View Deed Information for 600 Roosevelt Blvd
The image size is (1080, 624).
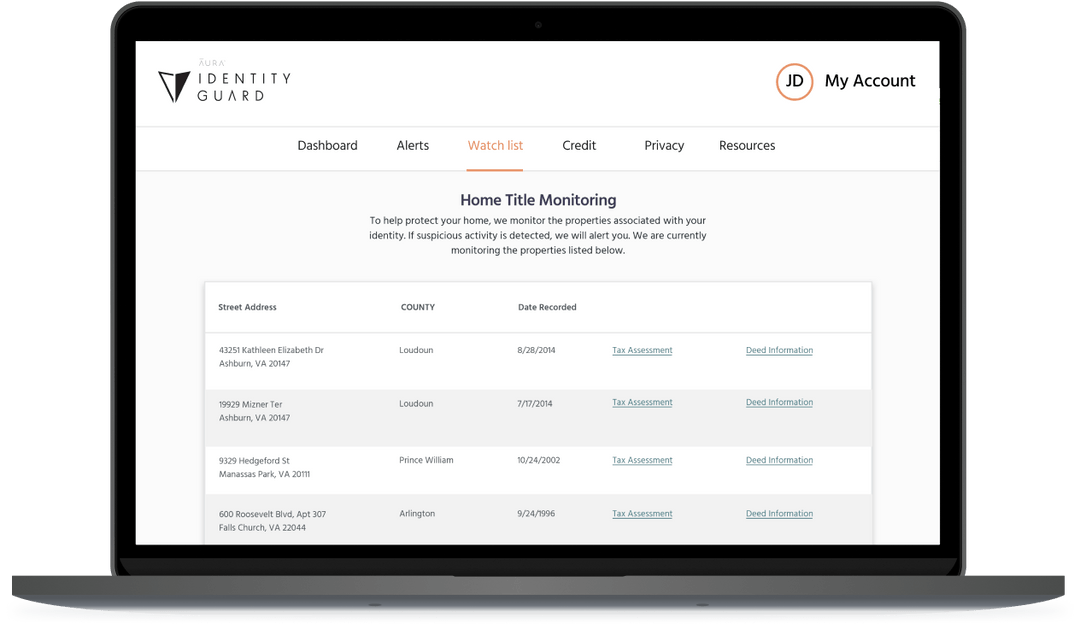[x=779, y=513]
